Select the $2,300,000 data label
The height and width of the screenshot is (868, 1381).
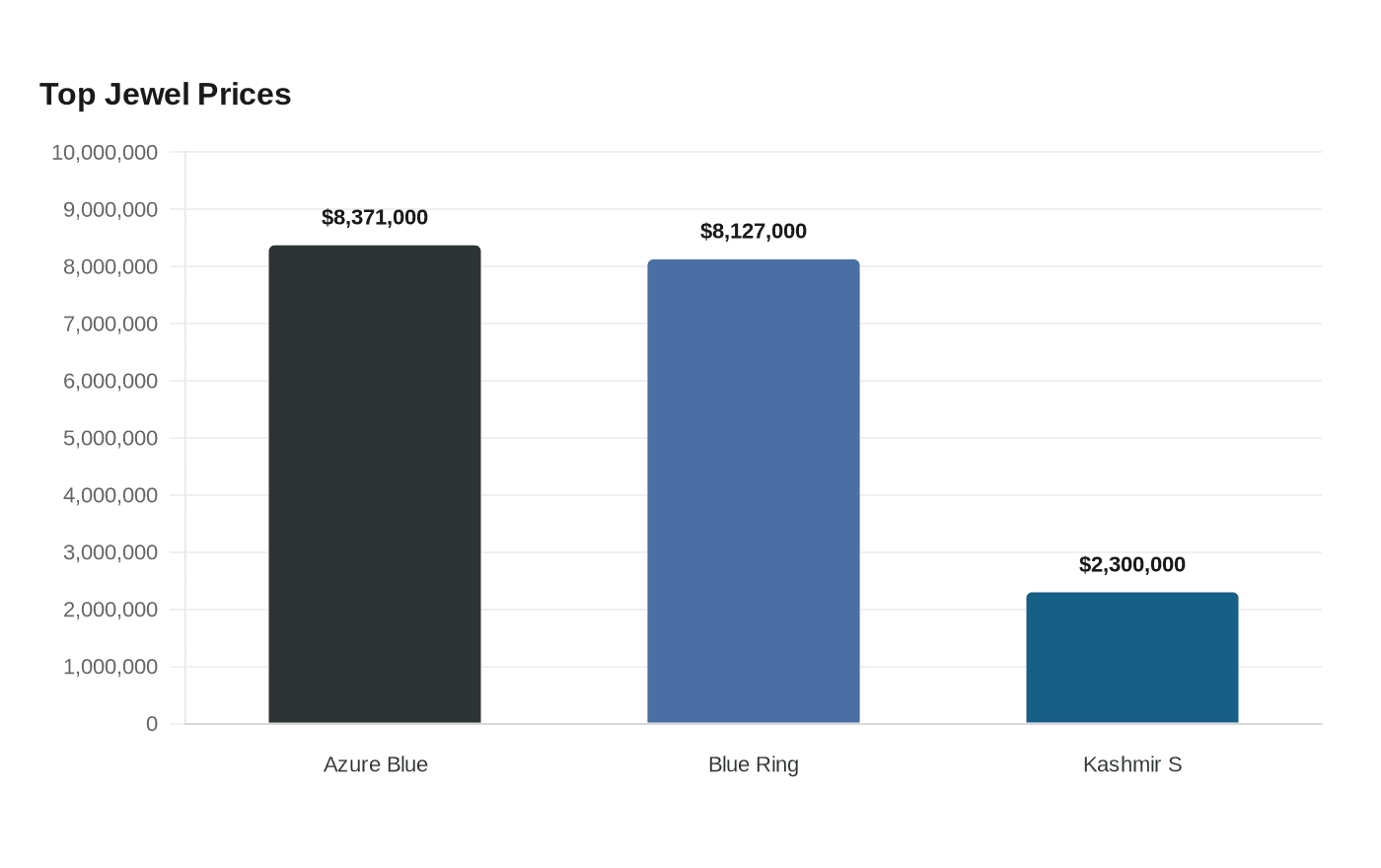(1132, 565)
